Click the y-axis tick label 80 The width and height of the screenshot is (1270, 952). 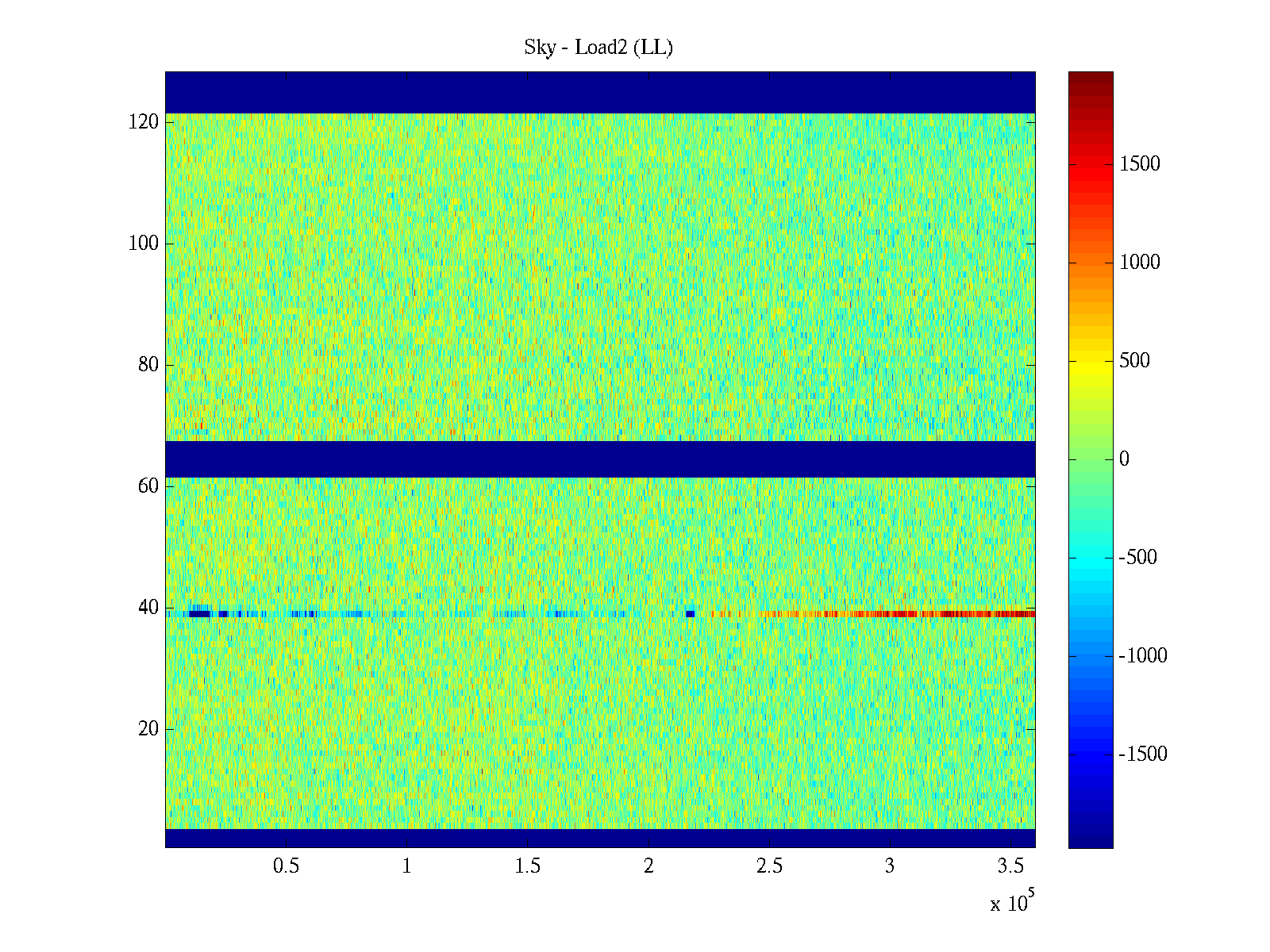point(148,365)
